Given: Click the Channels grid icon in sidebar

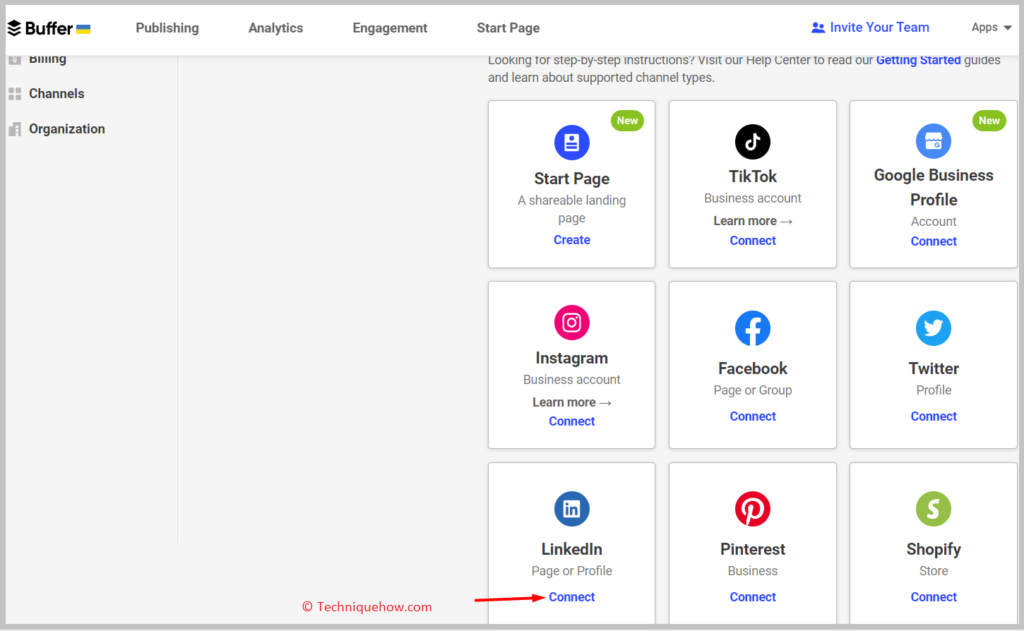Looking at the screenshot, I should coord(15,93).
